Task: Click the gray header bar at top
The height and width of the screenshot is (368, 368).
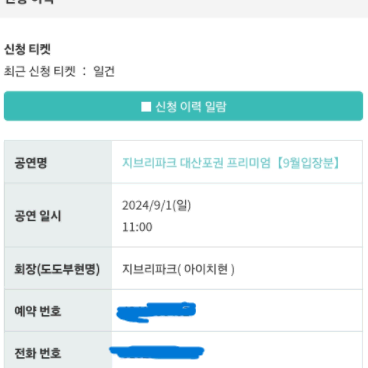Action: tap(184, 9)
